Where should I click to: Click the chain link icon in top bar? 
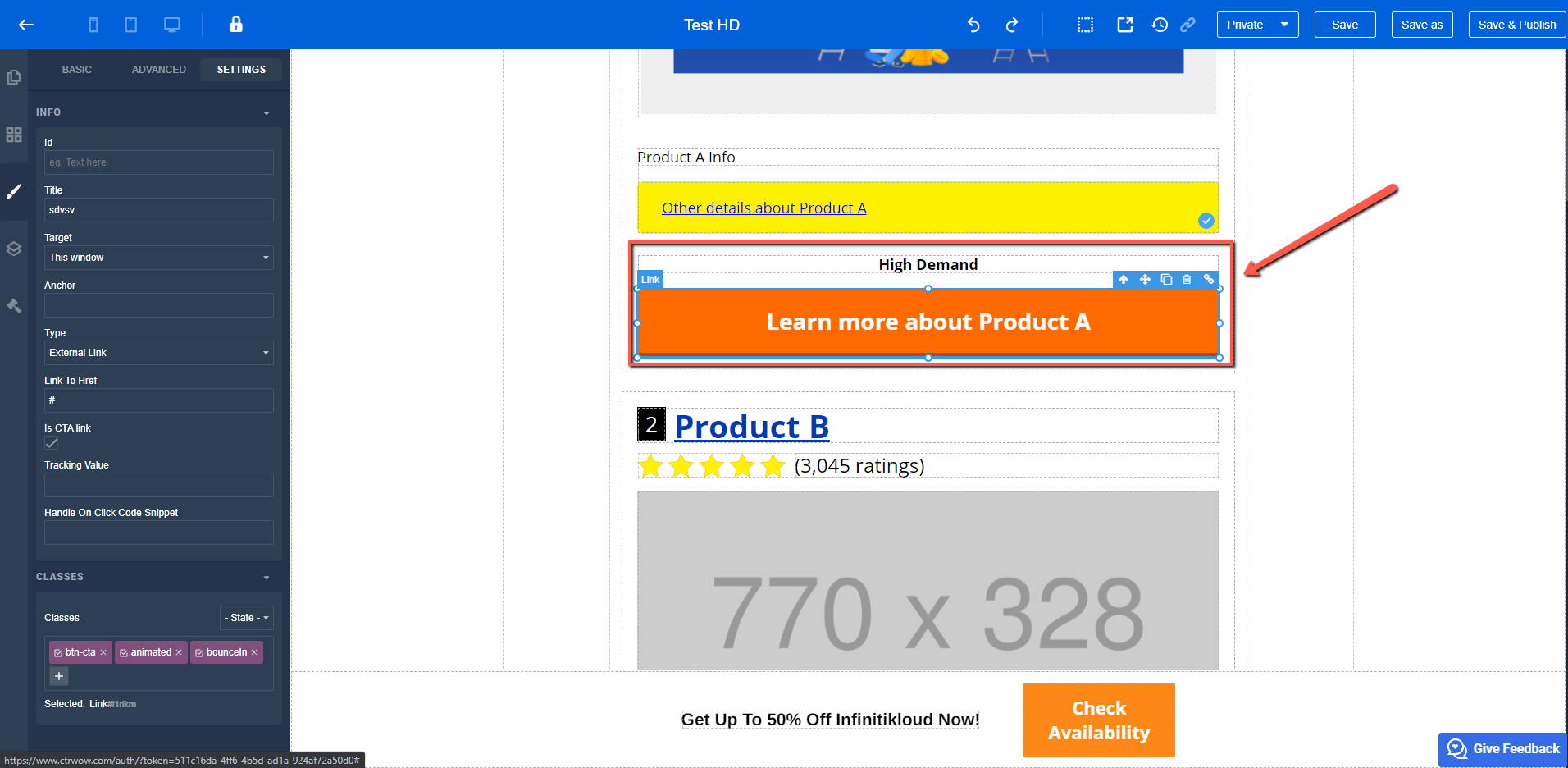click(x=1187, y=25)
